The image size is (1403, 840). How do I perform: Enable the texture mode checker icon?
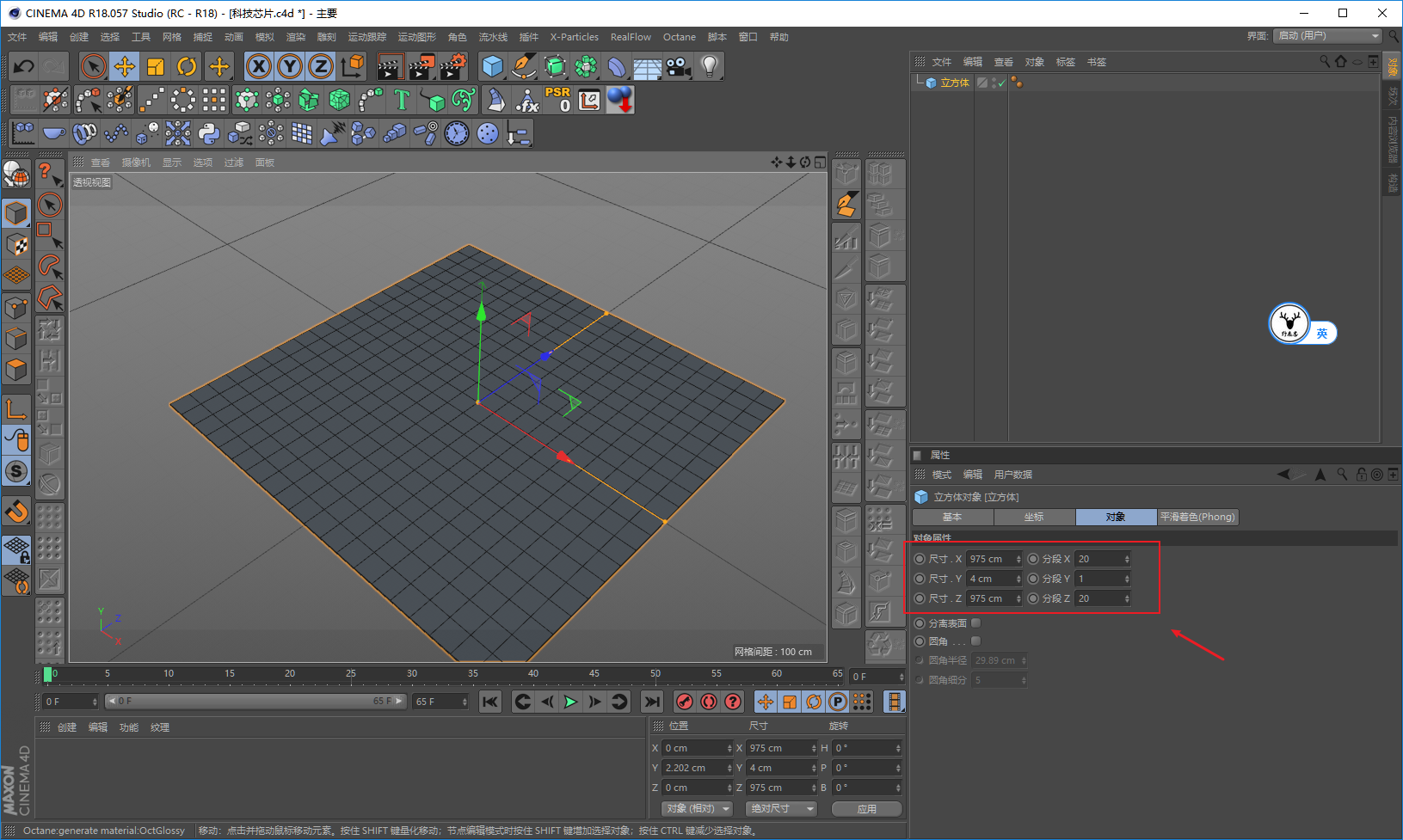click(16, 244)
